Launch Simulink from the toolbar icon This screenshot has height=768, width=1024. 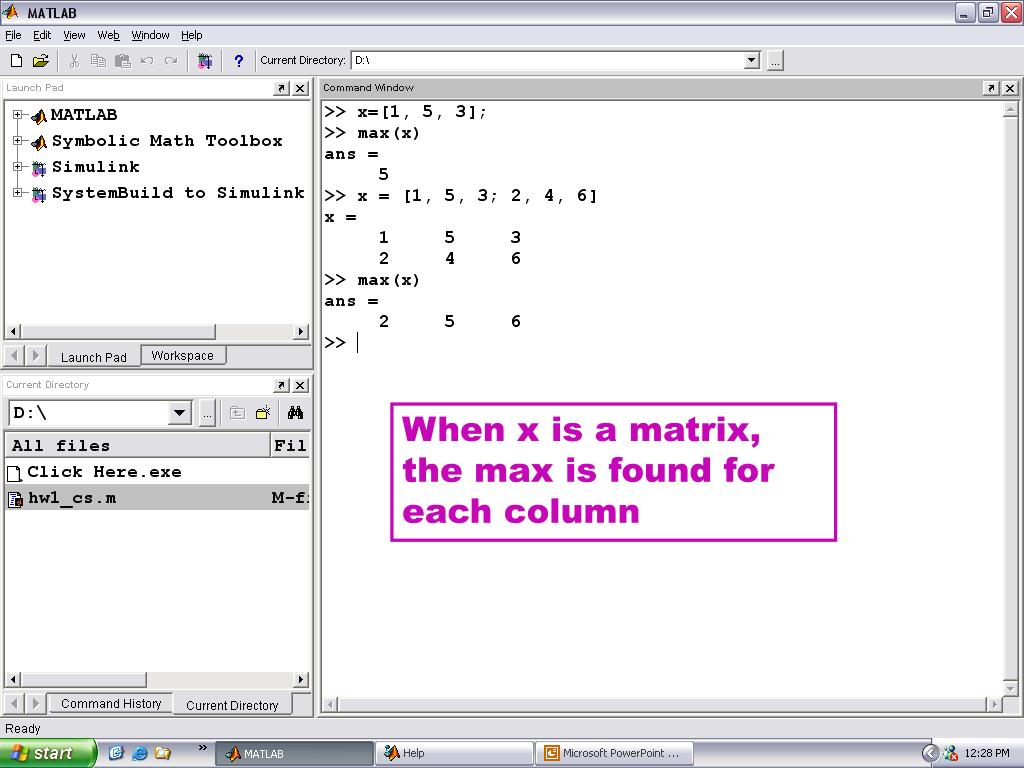coord(205,61)
